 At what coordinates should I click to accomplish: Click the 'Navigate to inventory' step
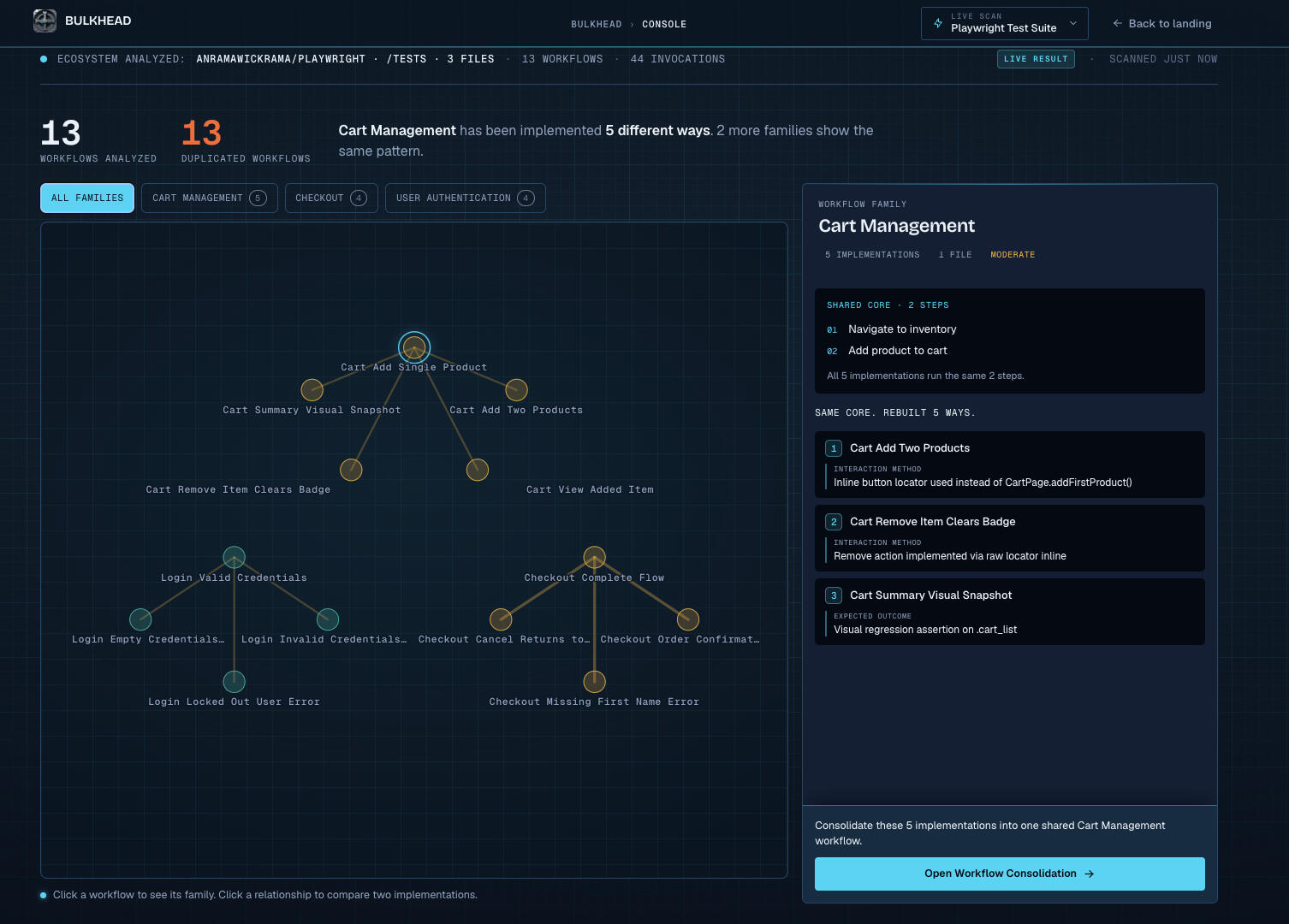[x=902, y=329]
